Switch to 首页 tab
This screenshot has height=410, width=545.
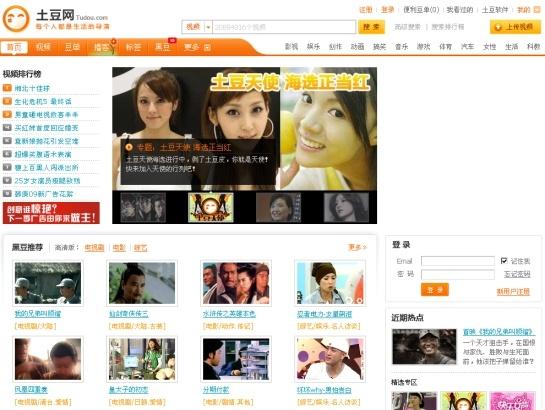tap(14, 47)
